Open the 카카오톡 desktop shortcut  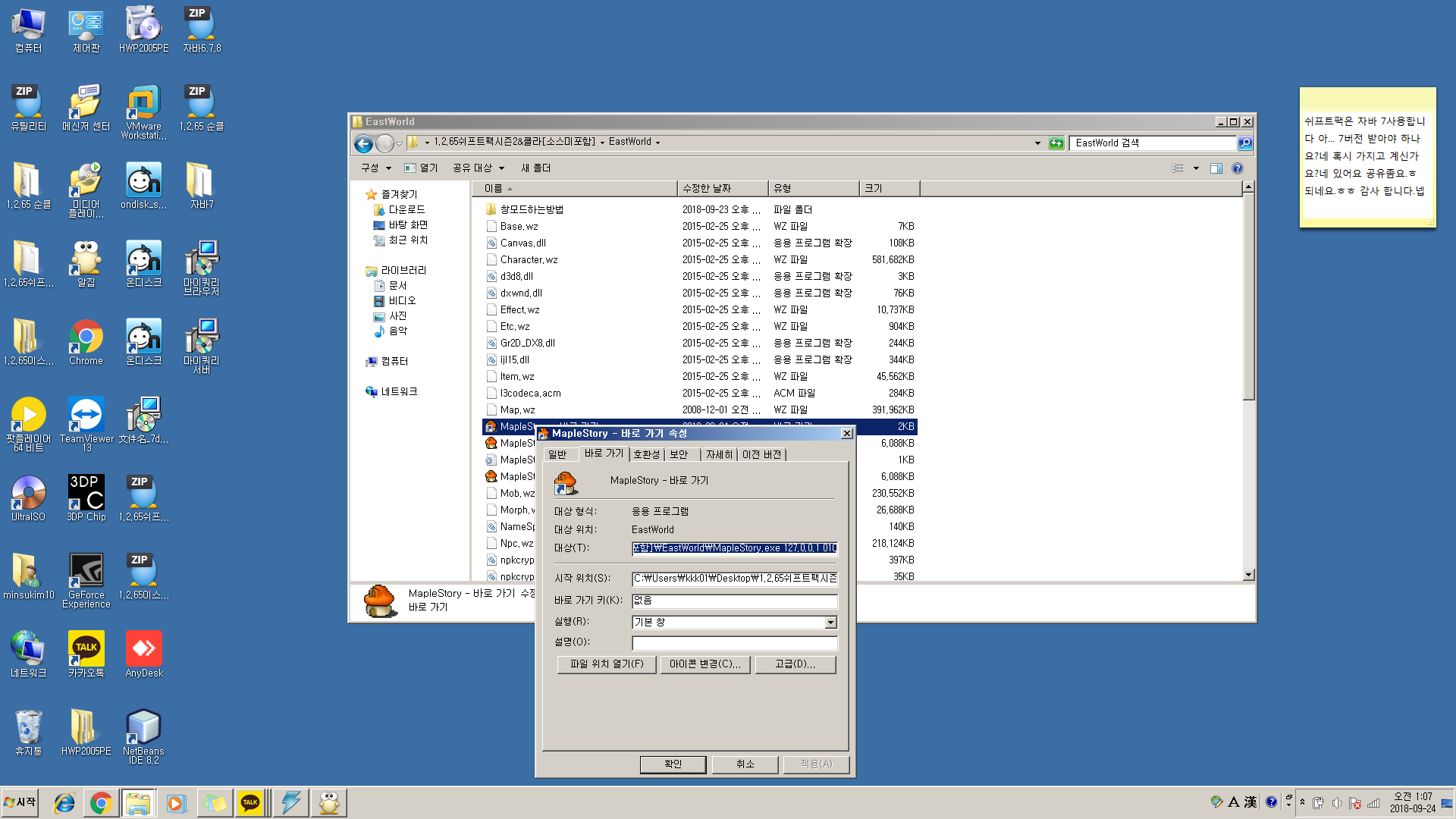[86, 655]
